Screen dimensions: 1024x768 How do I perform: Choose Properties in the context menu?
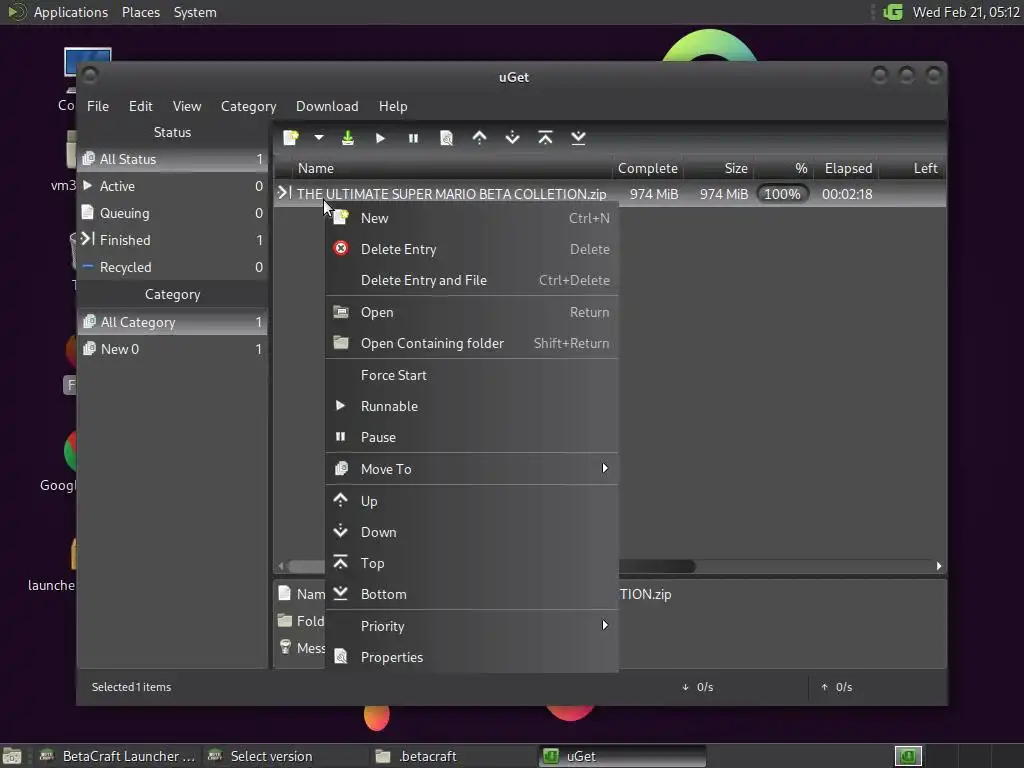point(472,657)
